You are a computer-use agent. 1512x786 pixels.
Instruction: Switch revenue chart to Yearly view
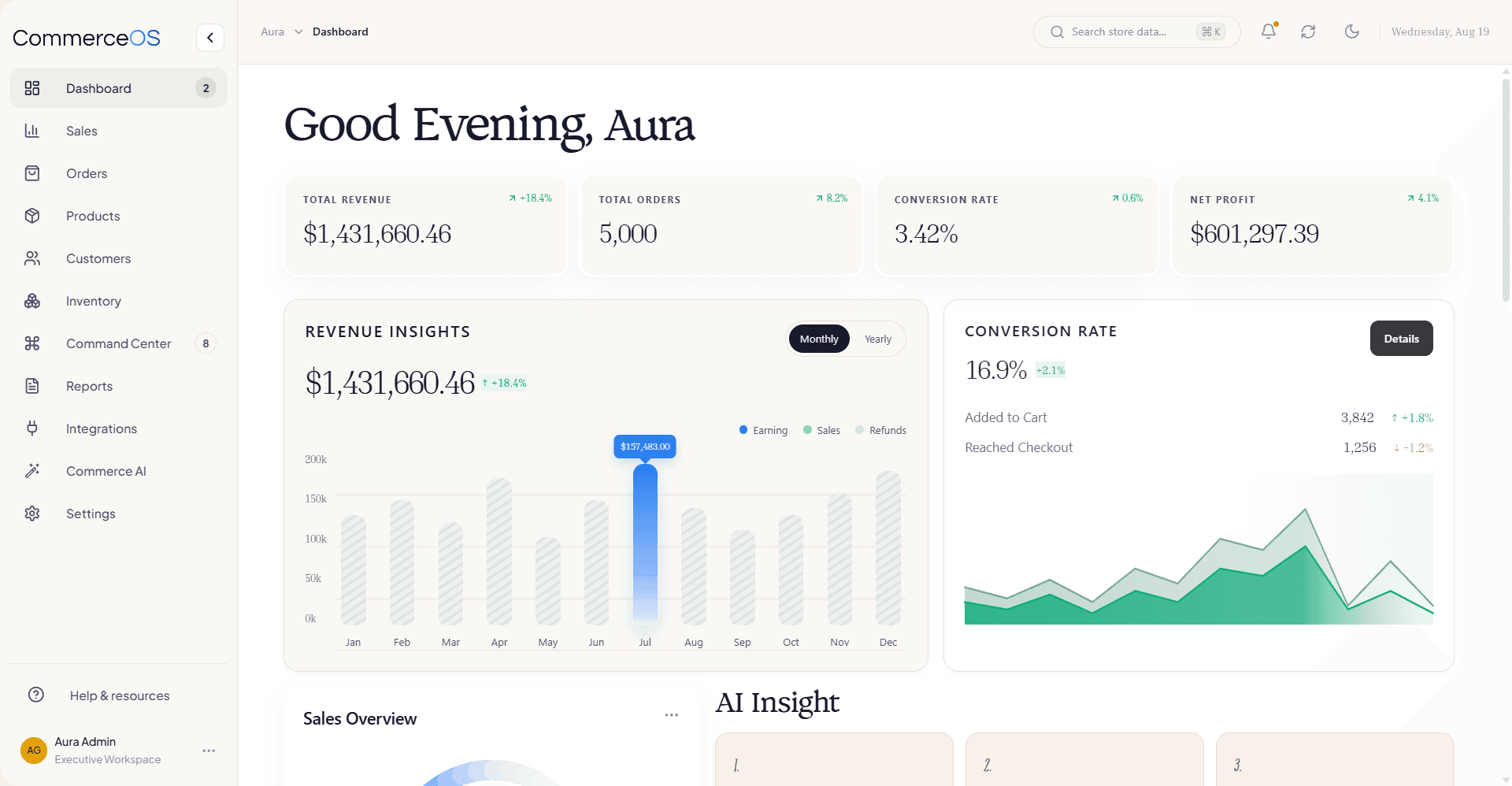click(878, 339)
